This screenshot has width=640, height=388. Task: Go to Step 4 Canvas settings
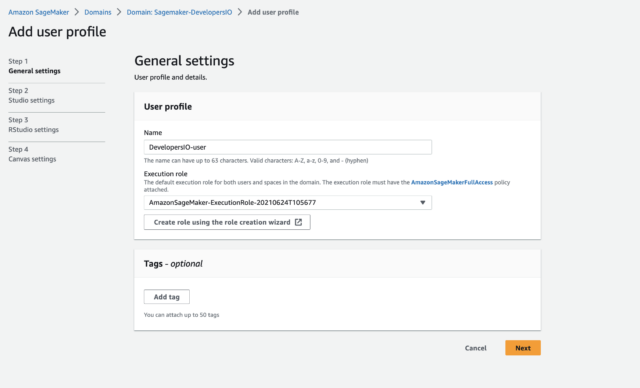pos(32,154)
